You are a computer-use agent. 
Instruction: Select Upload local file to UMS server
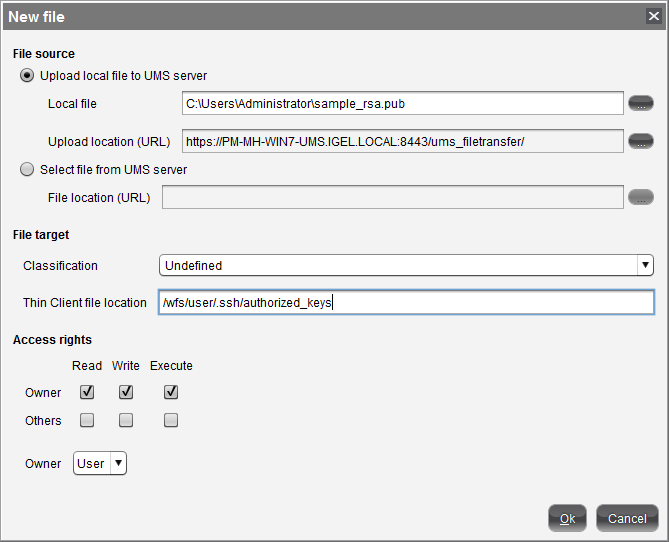[x=27, y=75]
